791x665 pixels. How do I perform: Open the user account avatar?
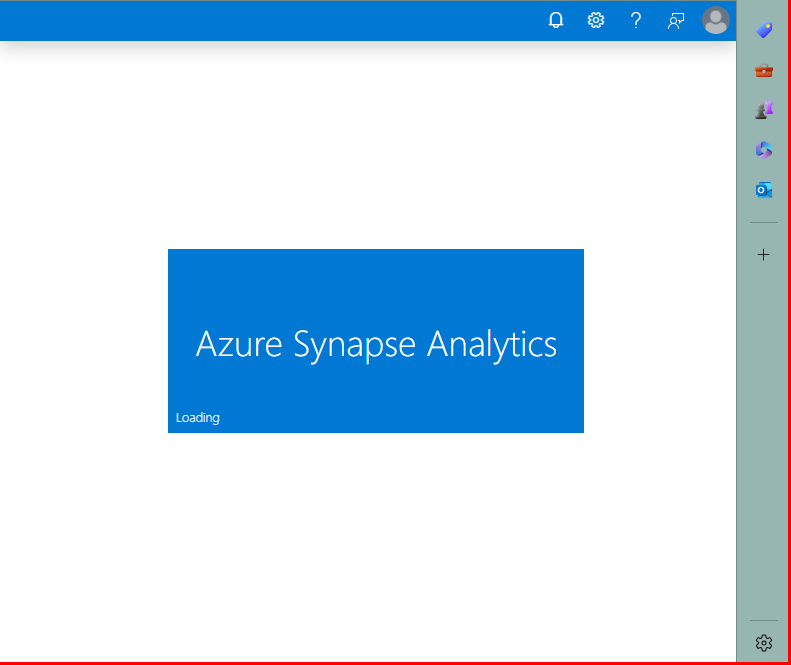(715, 20)
